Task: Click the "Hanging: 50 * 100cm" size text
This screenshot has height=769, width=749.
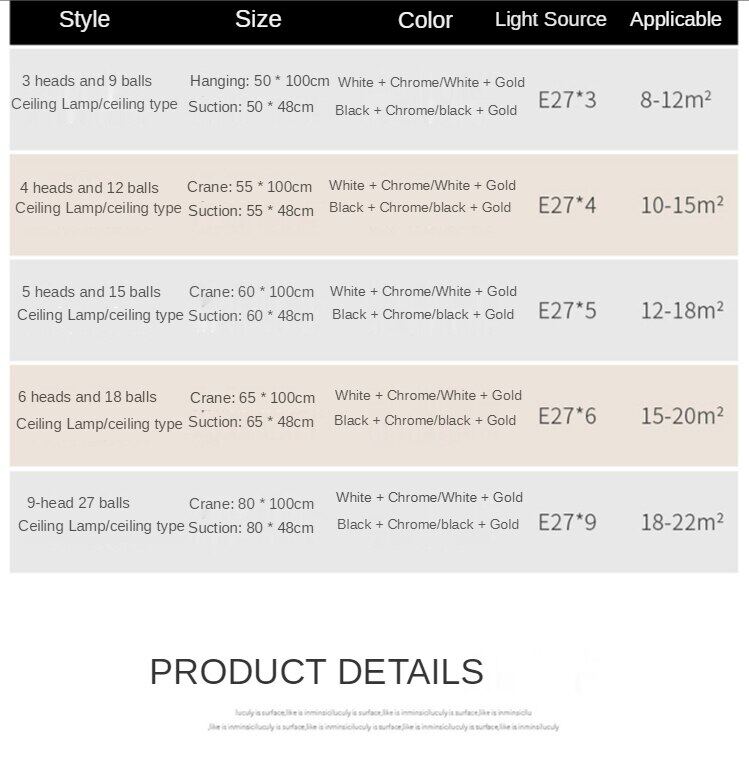Action: (259, 81)
